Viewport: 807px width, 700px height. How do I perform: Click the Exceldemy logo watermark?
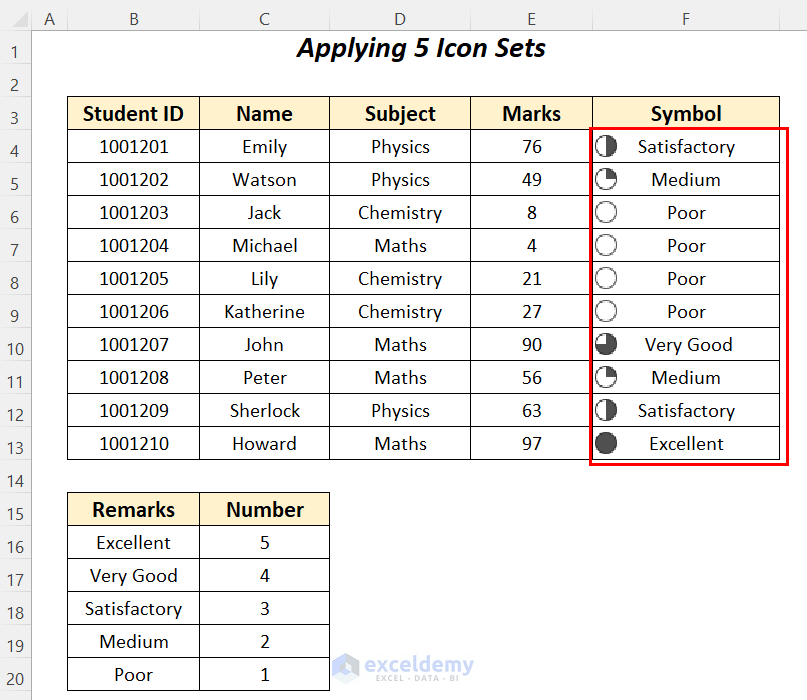[x=404, y=667]
